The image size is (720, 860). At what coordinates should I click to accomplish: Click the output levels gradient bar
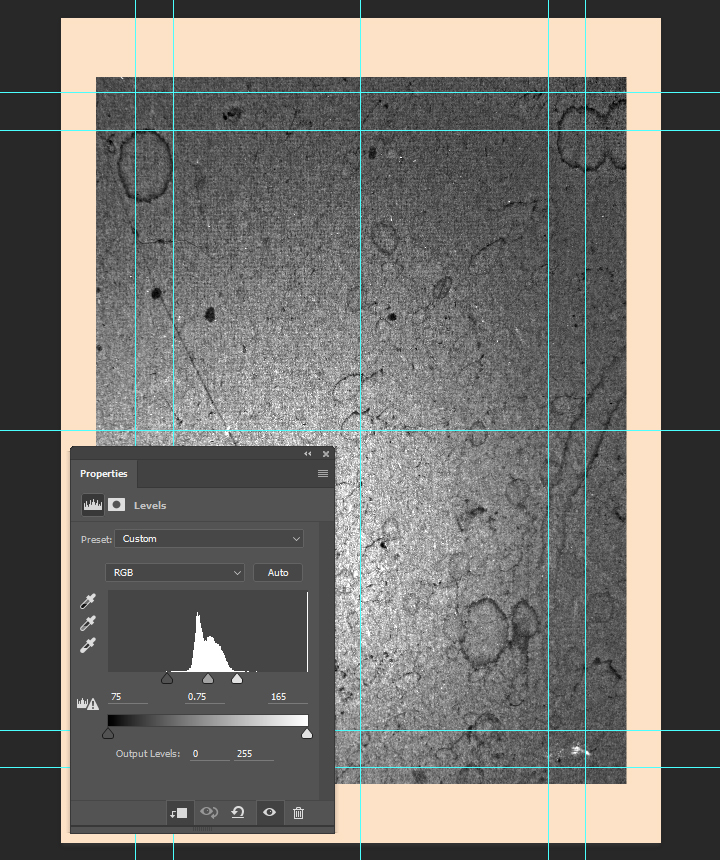[x=208, y=720]
